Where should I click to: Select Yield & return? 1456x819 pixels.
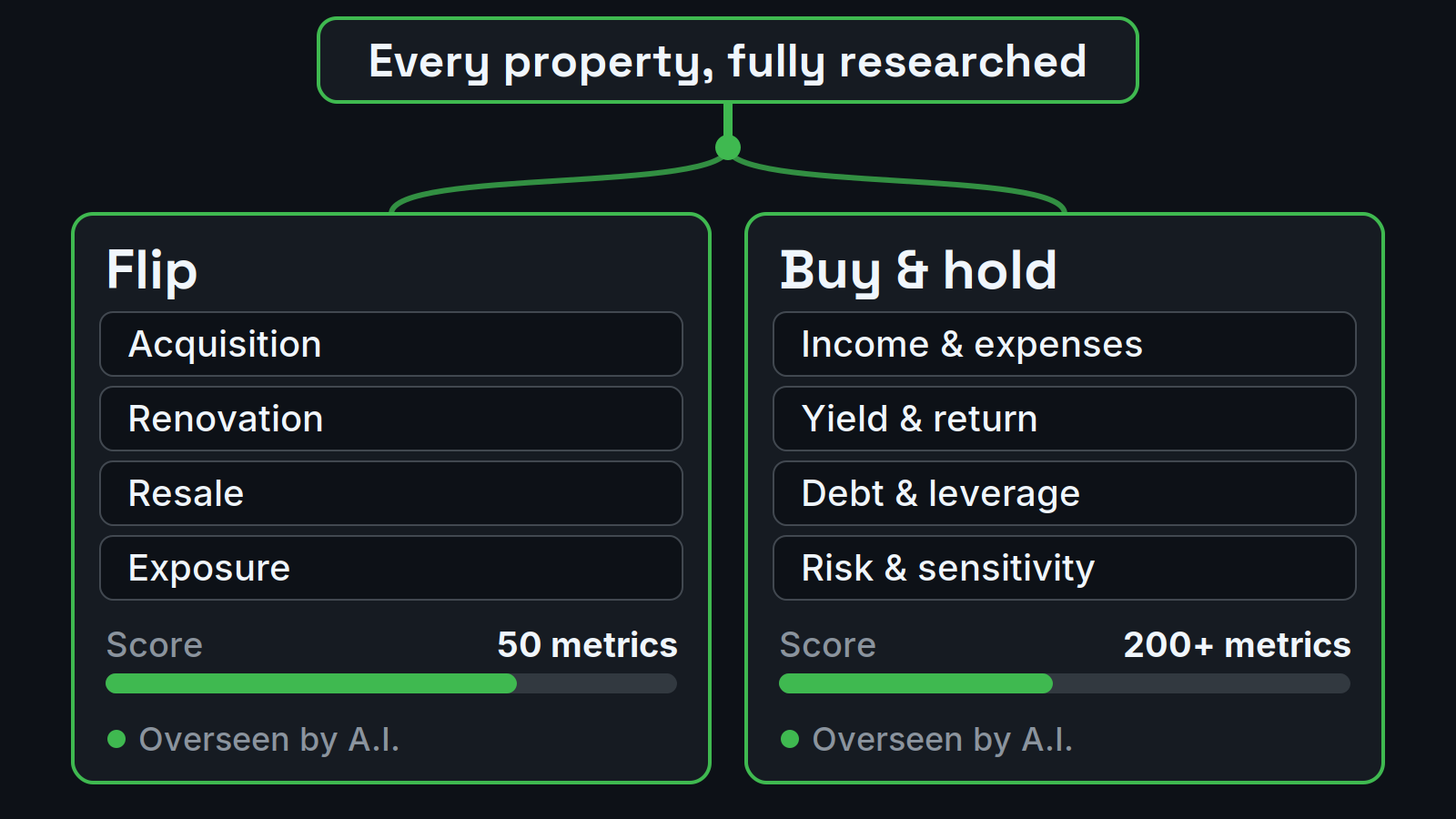coord(1065,419)
